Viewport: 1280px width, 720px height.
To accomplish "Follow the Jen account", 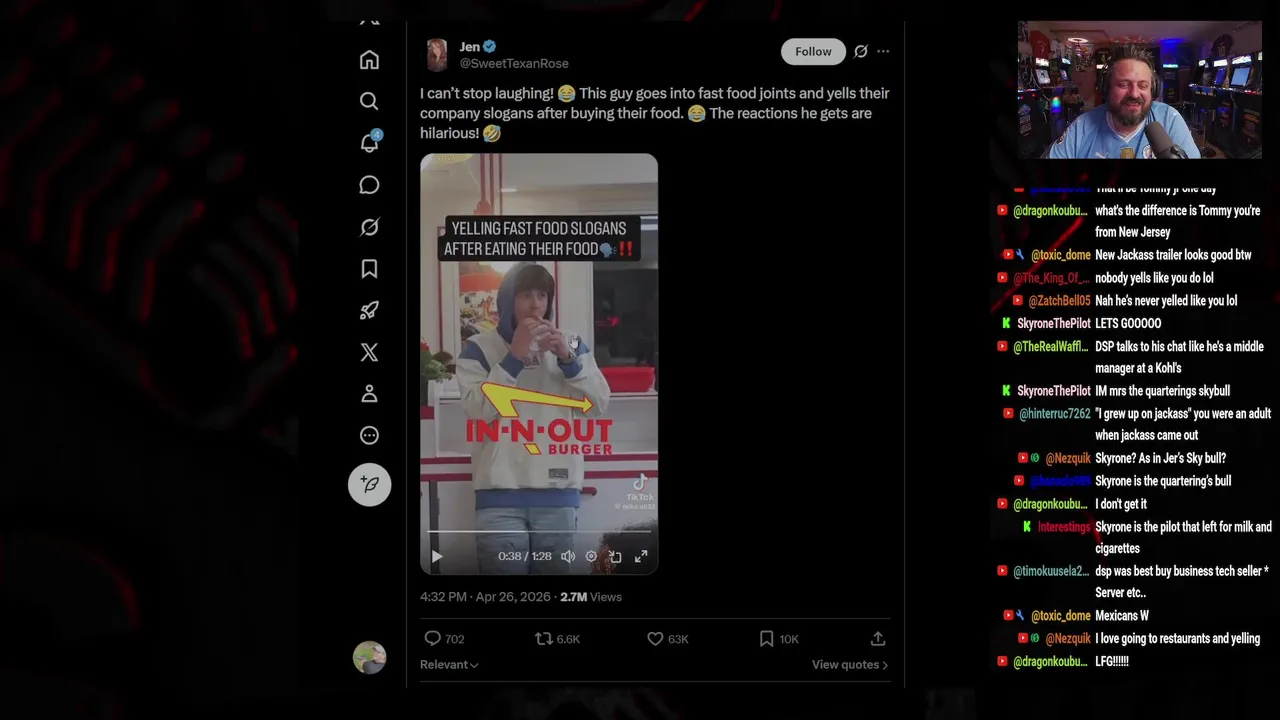I will [813, 52].
